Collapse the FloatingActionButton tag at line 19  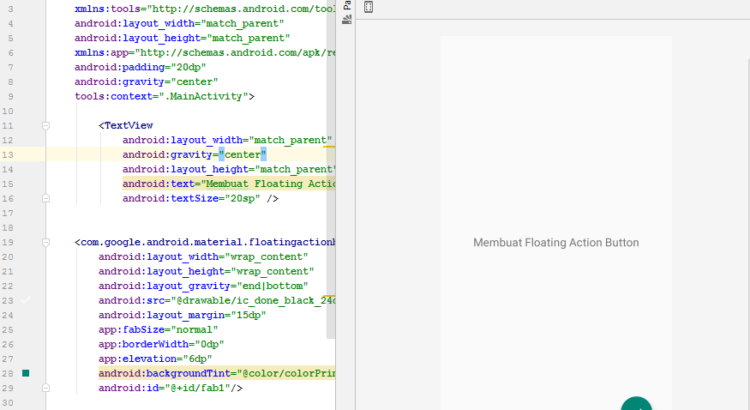(x=46, y=242)
